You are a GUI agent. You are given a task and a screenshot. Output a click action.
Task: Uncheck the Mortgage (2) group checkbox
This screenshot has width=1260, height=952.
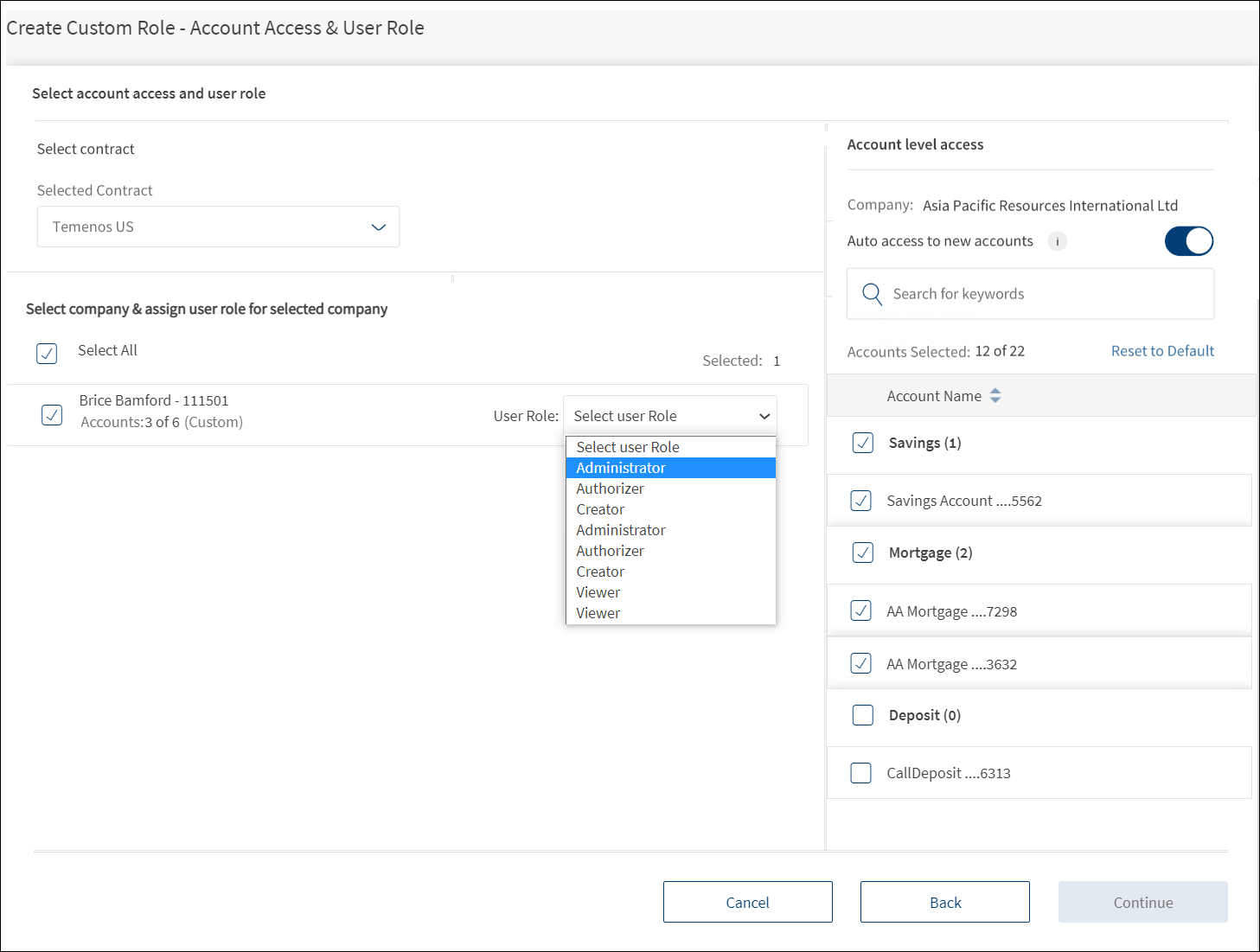(x=863, y=553)
